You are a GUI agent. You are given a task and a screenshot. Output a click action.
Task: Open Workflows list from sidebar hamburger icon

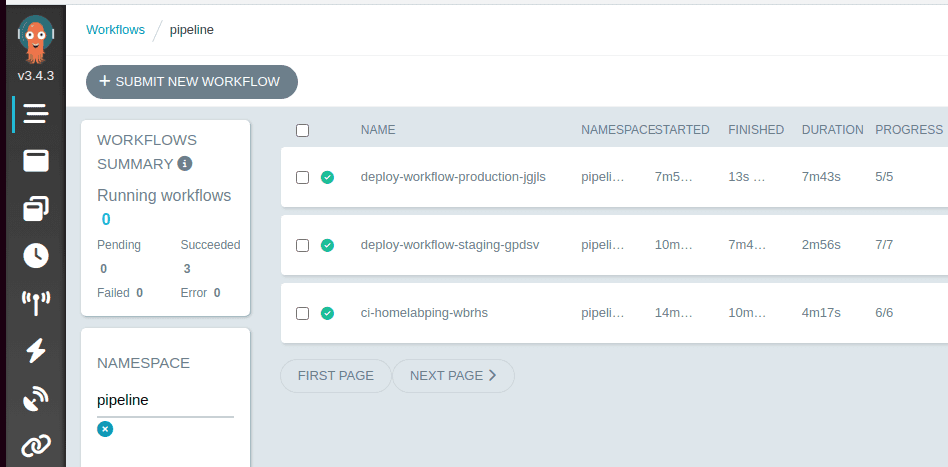tap(36, 114)
